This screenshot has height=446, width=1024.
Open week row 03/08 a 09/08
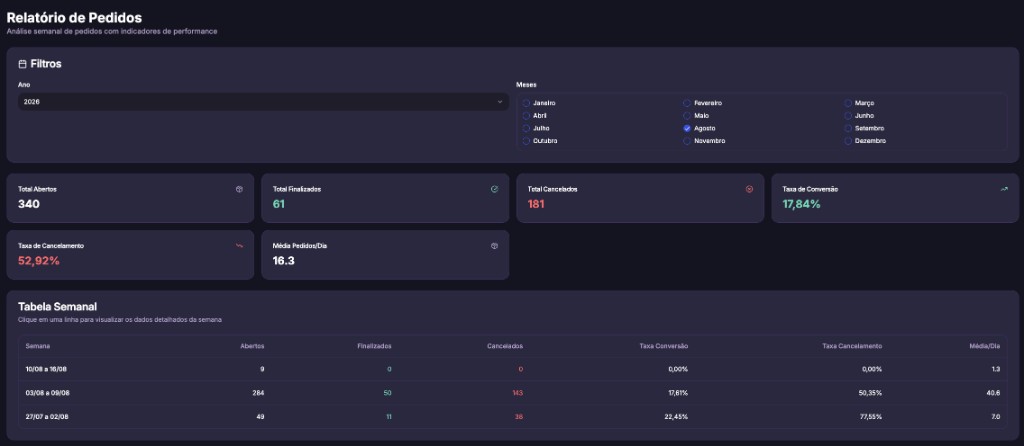pos(513,392)
